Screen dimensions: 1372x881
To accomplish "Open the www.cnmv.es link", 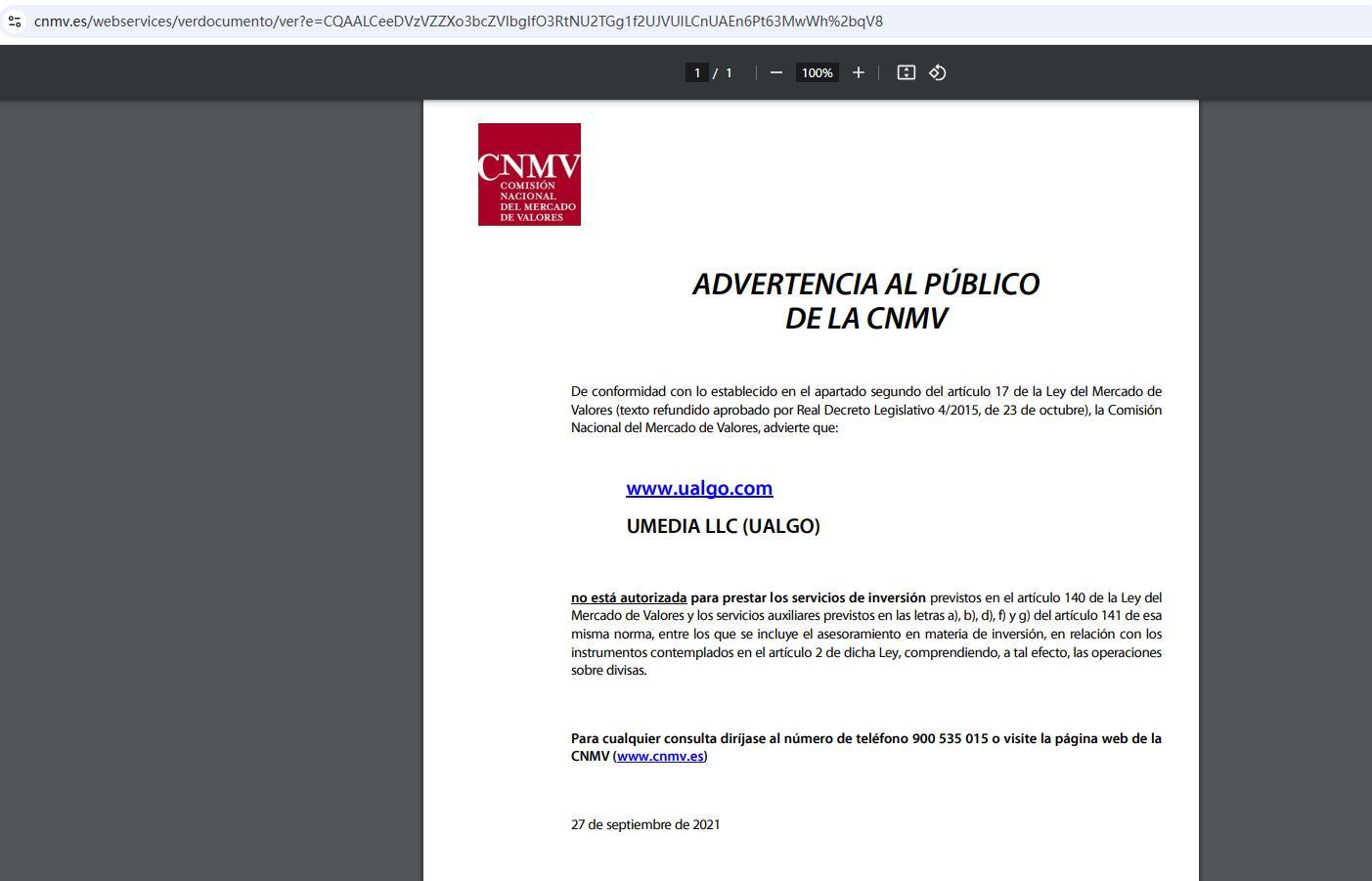I will coord(660,756).
